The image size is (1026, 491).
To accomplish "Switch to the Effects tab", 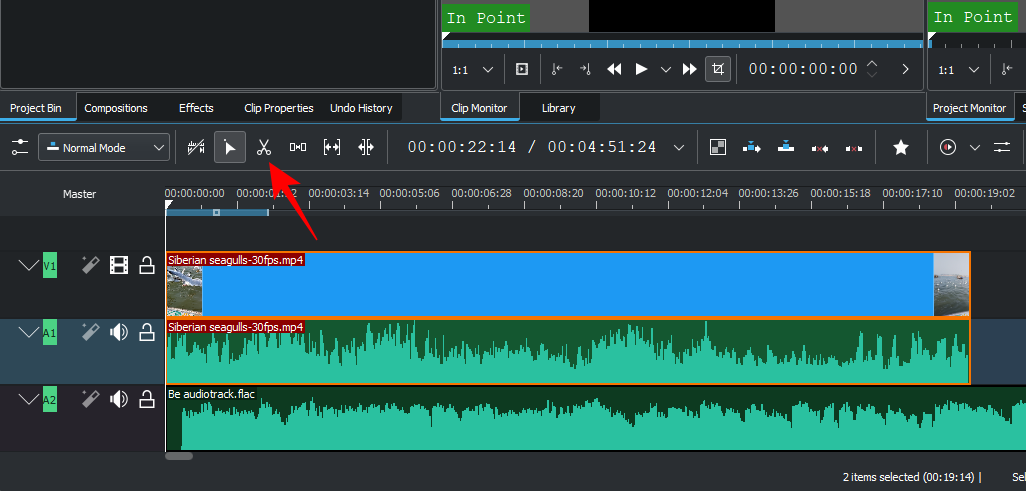I will pos(196,108).
